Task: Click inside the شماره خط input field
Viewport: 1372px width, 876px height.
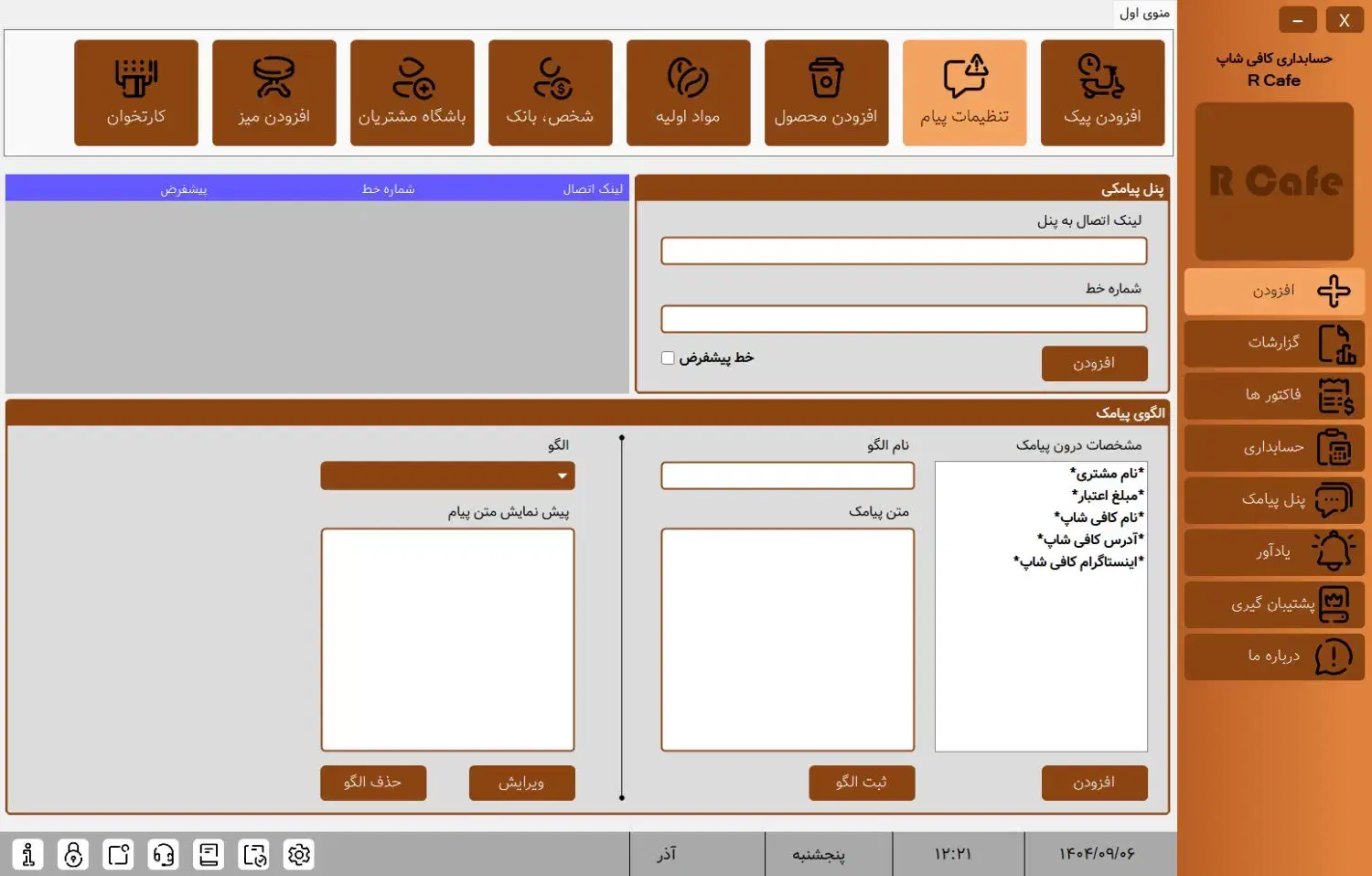Action: (904, 318)
